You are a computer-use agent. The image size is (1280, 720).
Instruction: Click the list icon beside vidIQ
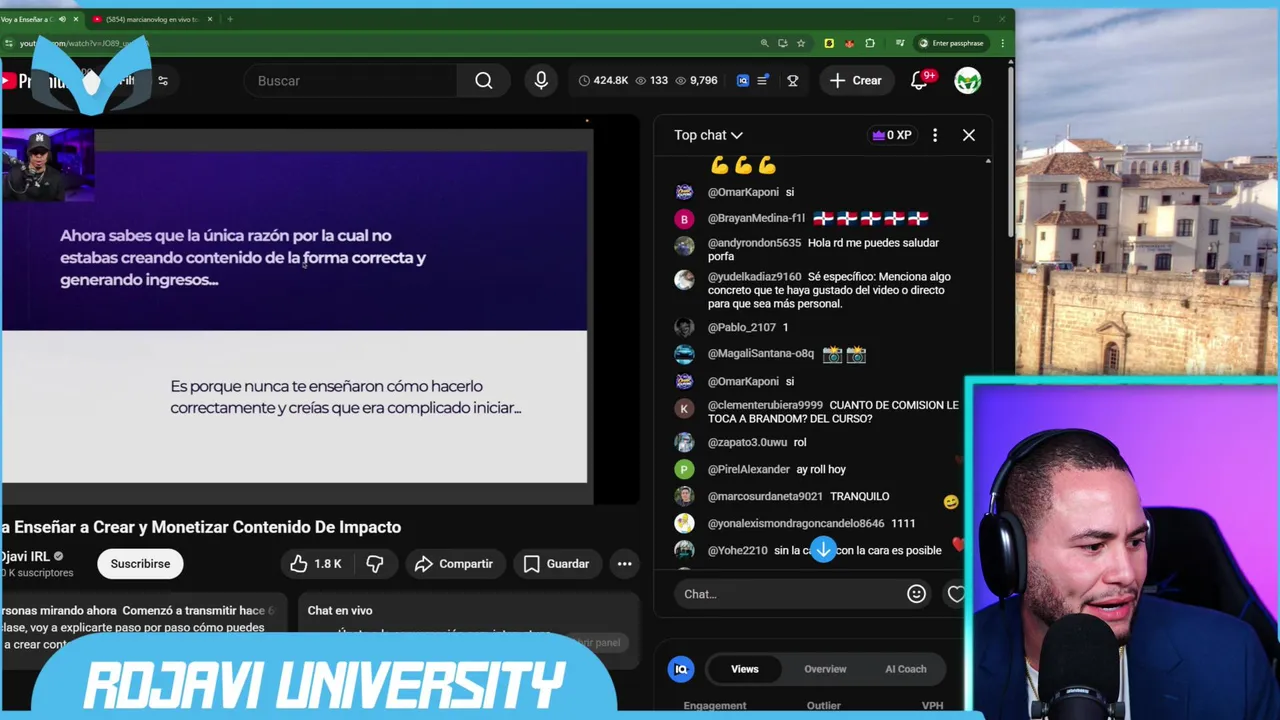pos(763,81)
